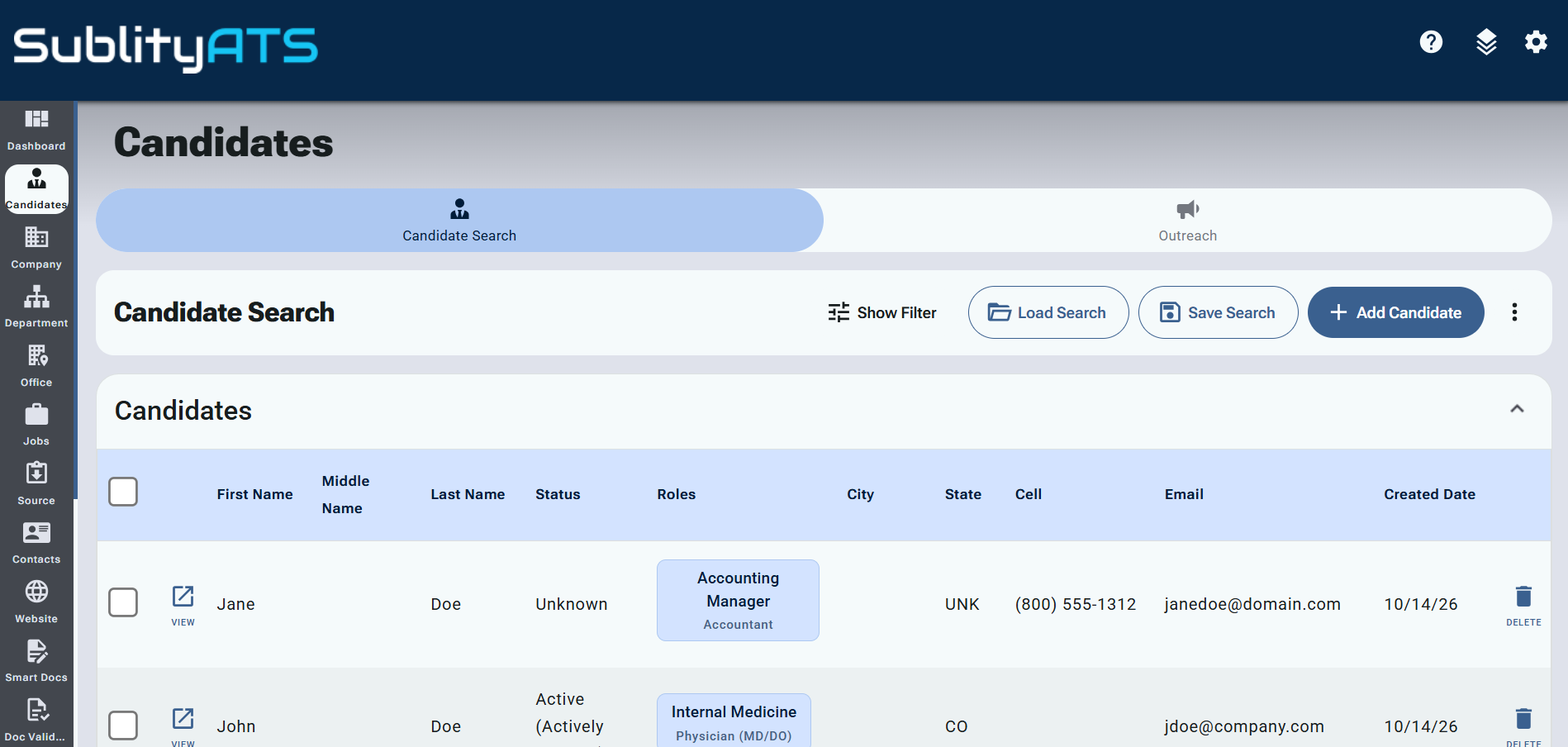Click the (800) 555-1312 cell number
Image resolution: width=1568 pixels, height=747 pixels.
click(1076, 604)
